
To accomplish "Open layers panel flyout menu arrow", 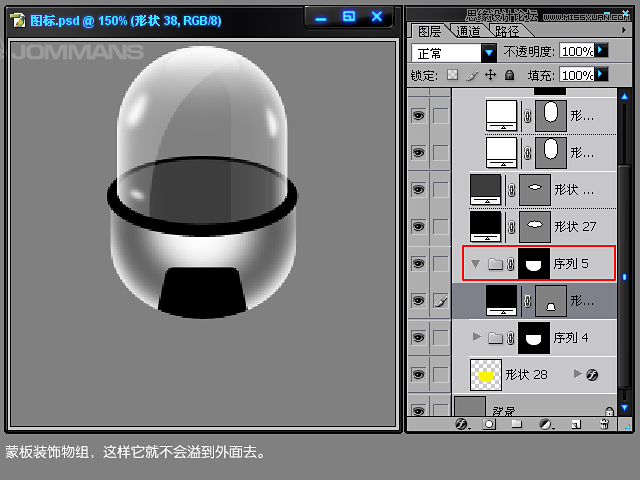I will (623, 30).
